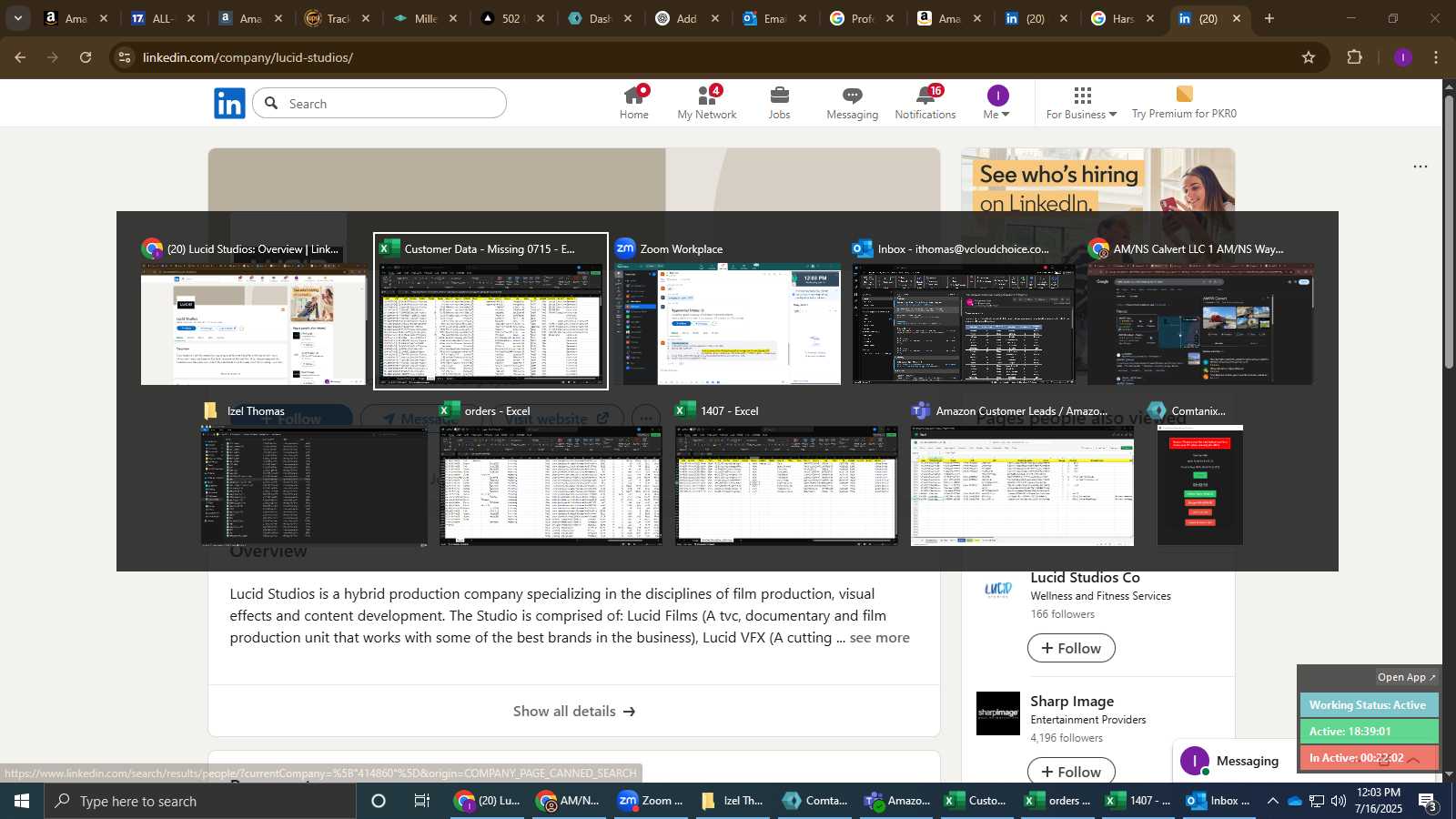
Task: Click Show all details link
Action: (x=574, y=711)
